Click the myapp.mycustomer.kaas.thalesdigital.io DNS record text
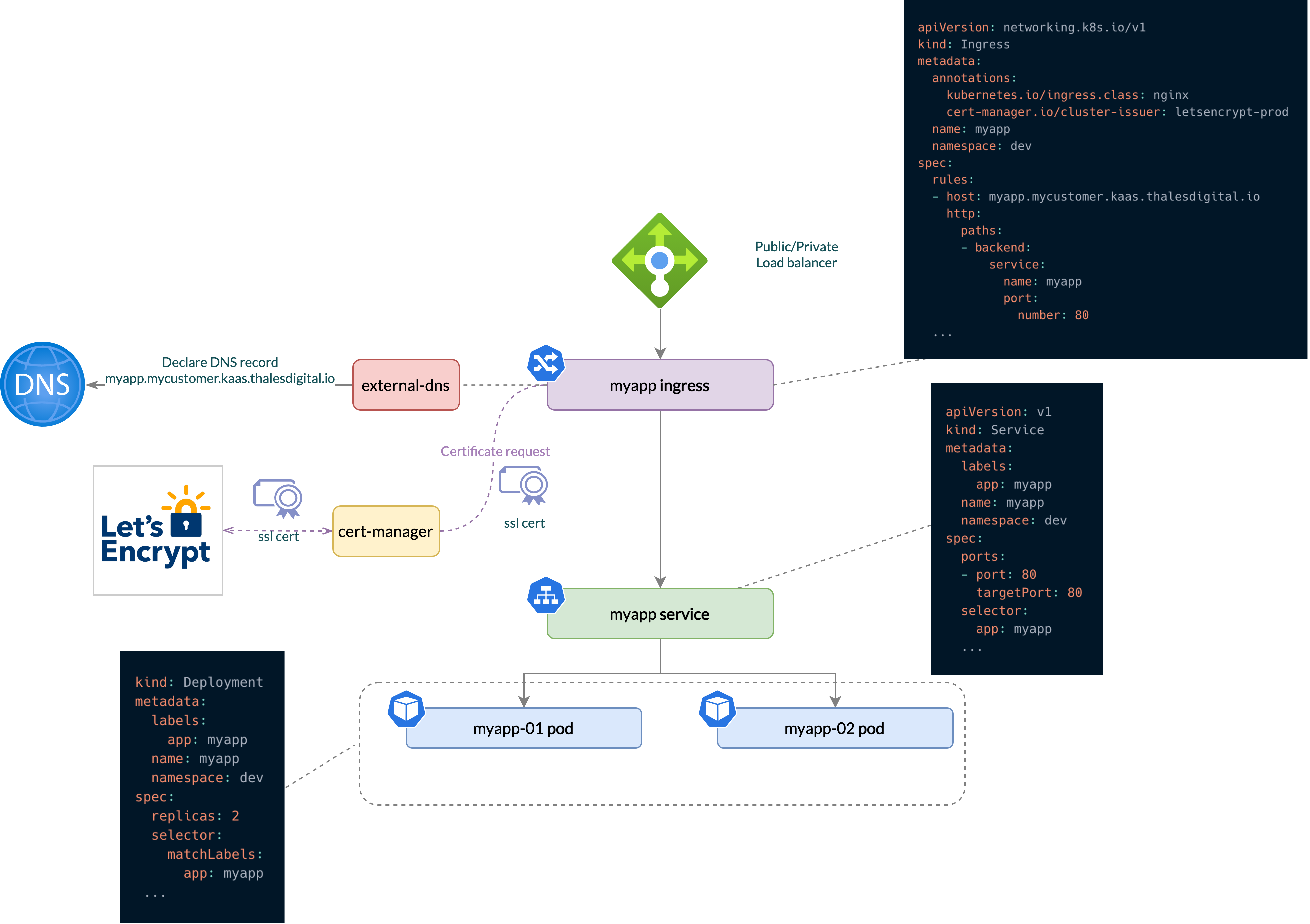 tap(220, 378)
